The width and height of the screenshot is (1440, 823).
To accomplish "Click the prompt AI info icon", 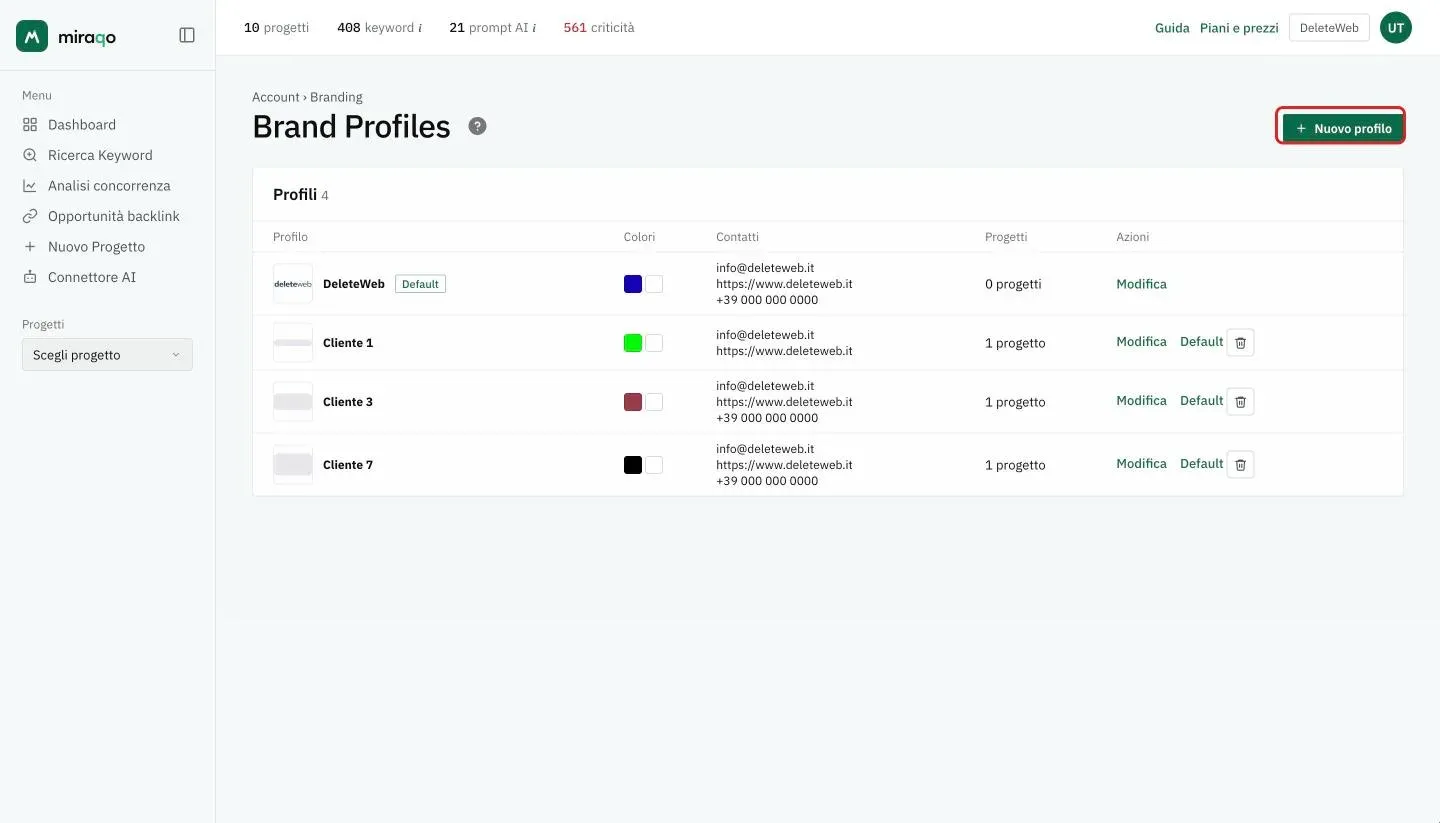I will click(534, 28).
